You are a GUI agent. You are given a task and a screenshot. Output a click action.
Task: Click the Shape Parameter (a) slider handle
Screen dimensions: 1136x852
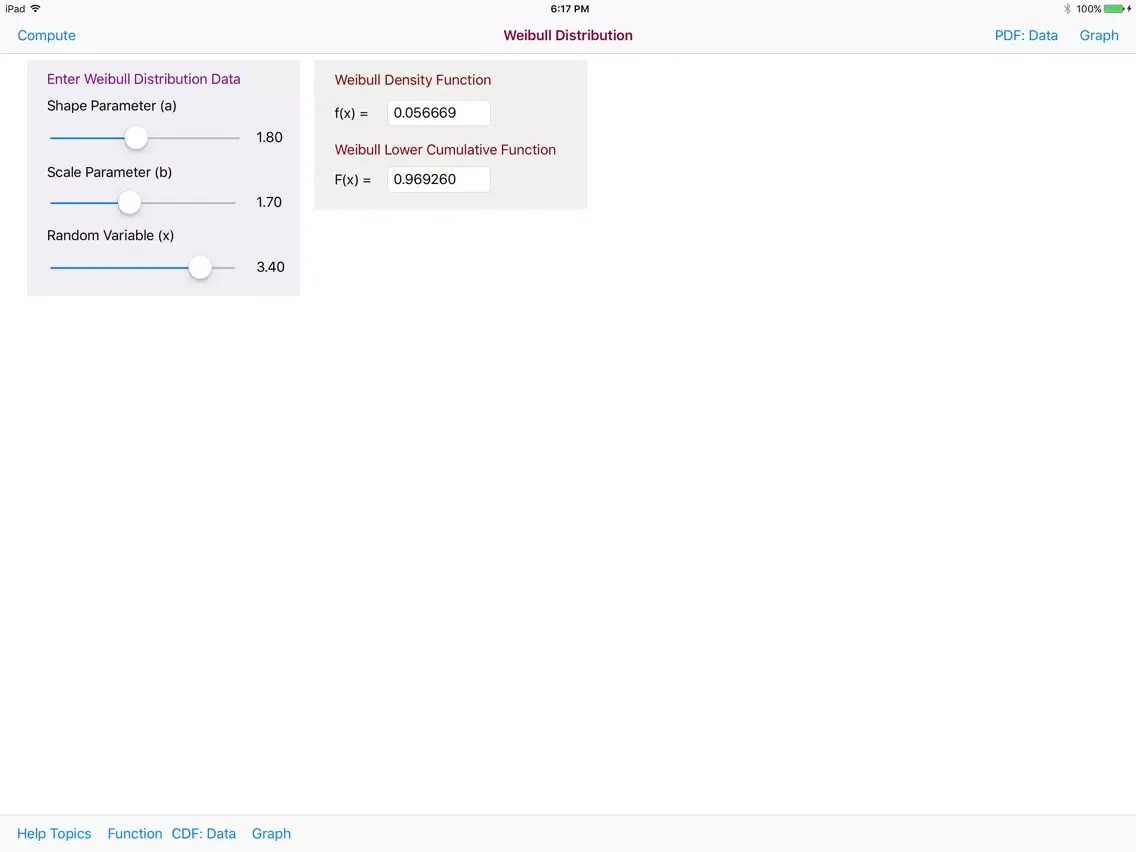[x=135, y=138]
